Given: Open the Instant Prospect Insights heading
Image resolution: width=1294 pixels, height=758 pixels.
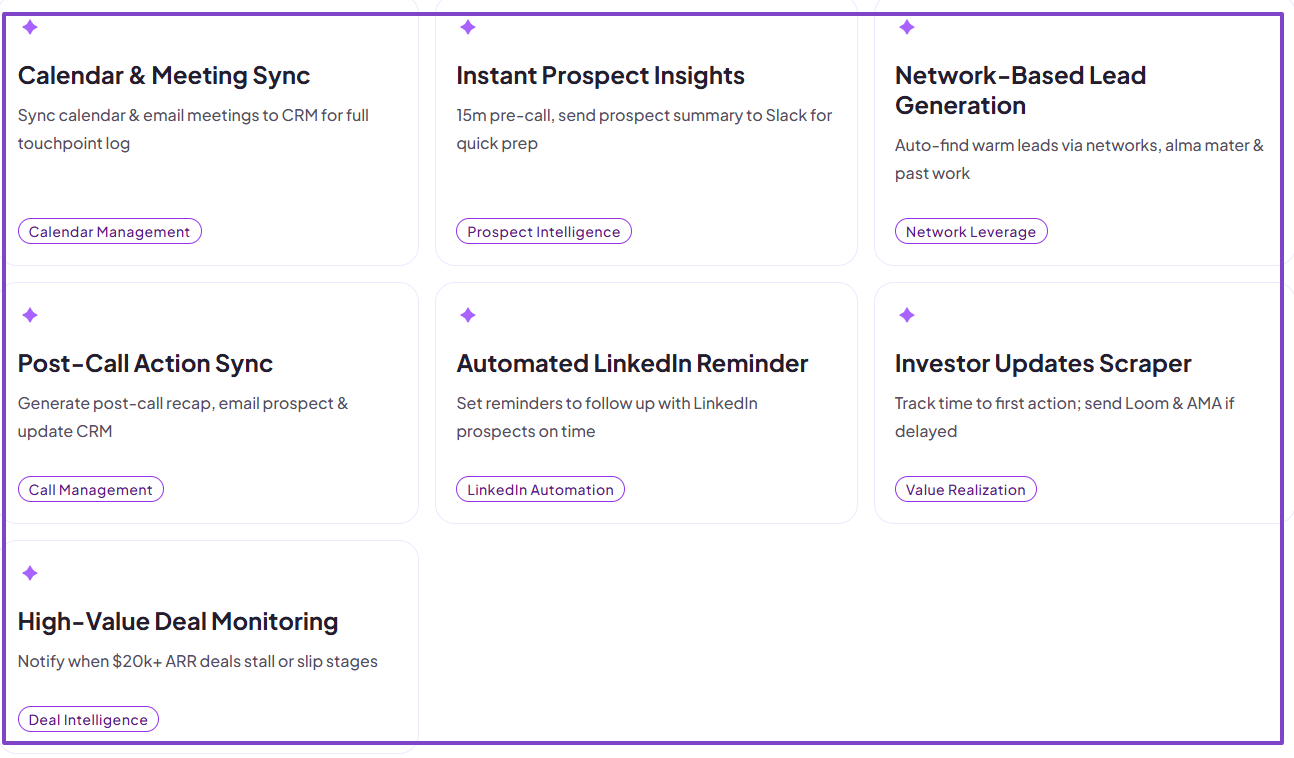Looking at the screenshot, I should tap(600, 76).
